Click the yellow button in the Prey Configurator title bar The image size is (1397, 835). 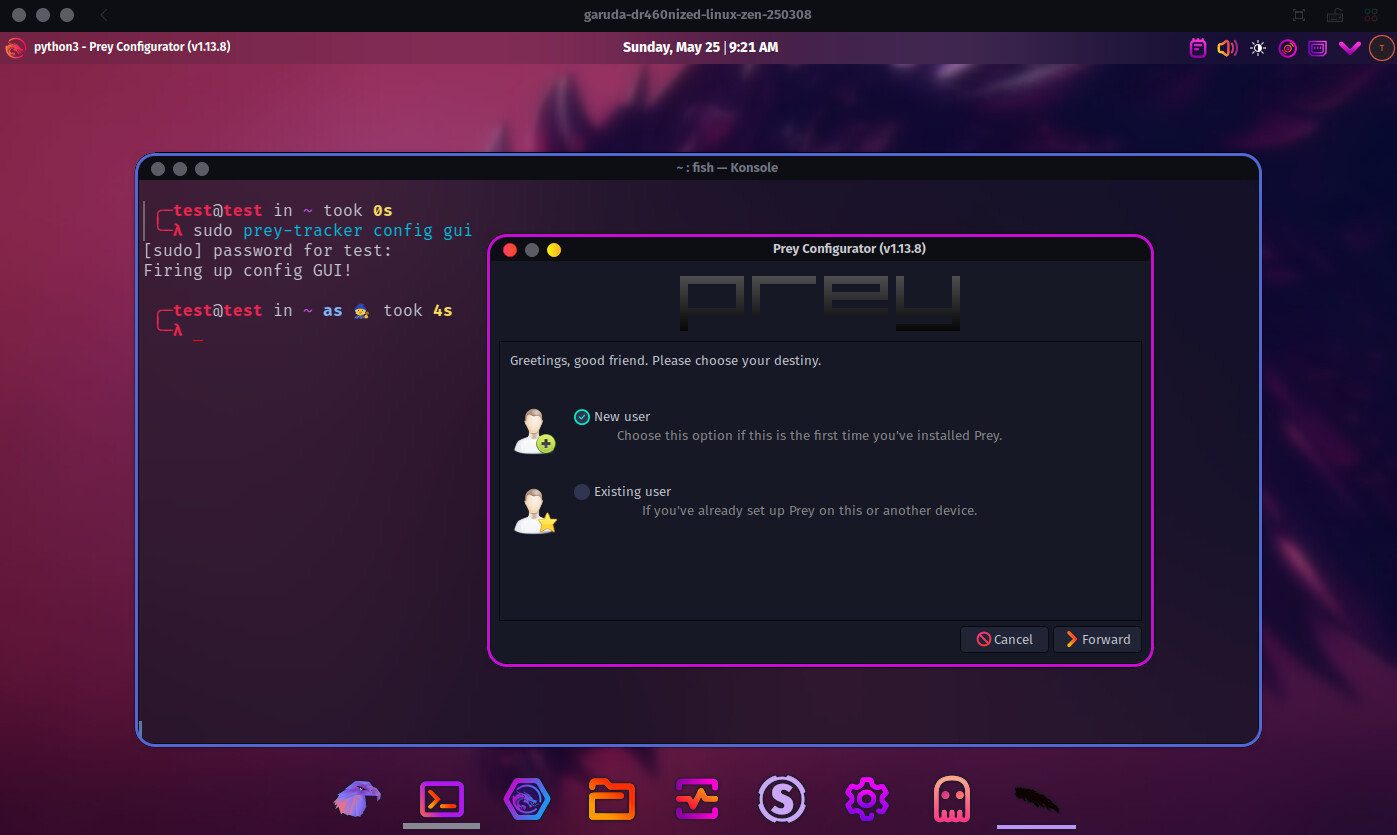pyautogui.click(x=554, y=250)
